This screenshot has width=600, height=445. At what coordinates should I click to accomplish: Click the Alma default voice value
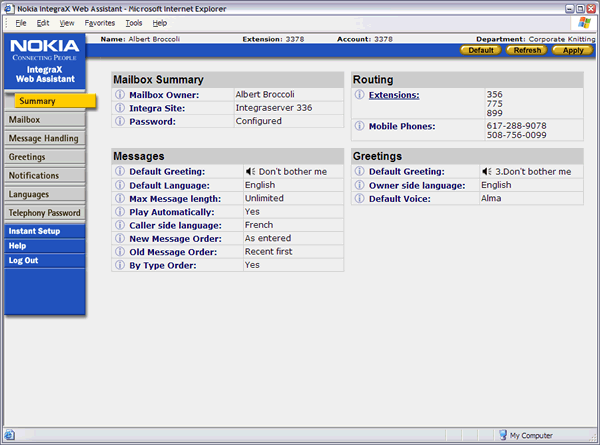(x=491, y=198)
